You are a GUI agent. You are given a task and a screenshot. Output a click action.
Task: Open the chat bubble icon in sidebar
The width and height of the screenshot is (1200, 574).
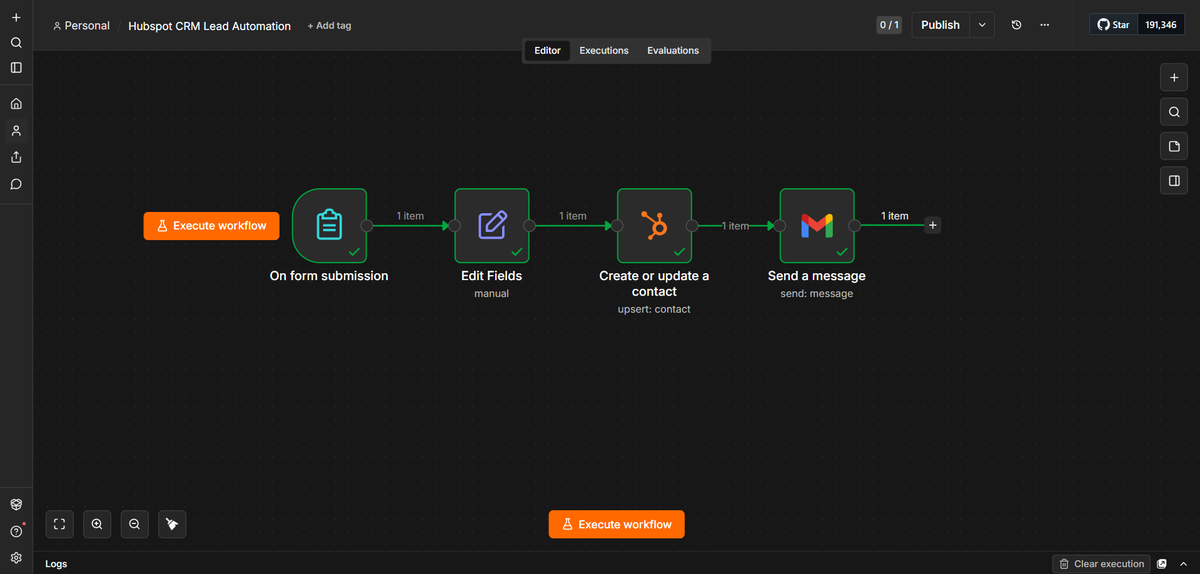16,184
